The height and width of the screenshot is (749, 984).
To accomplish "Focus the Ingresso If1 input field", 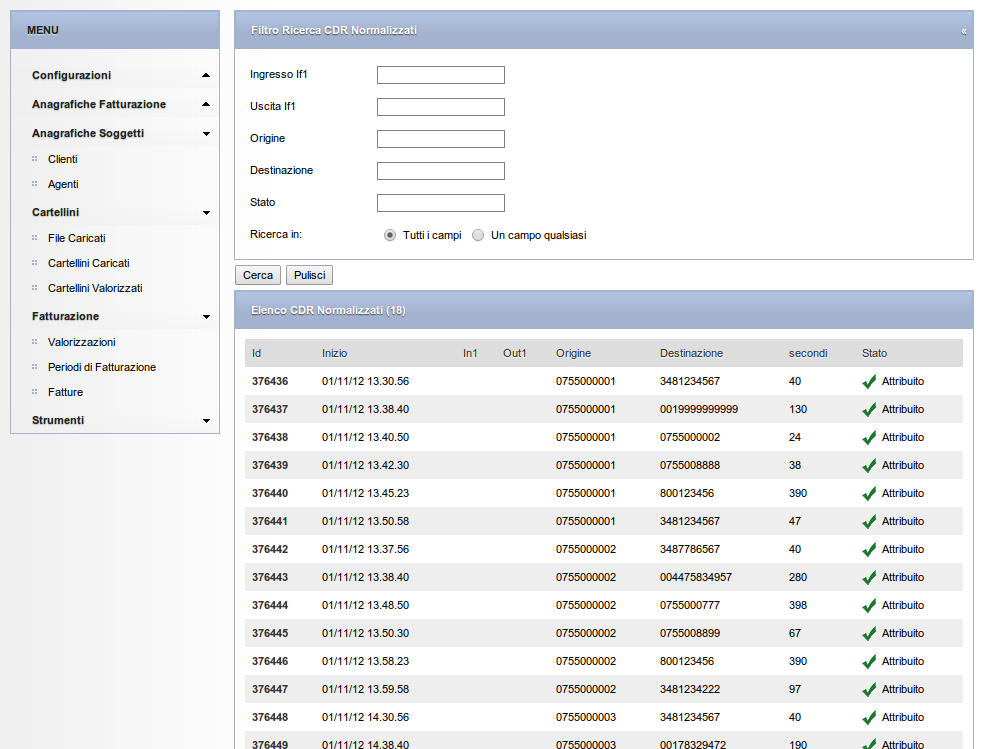I will click(441, 75).
